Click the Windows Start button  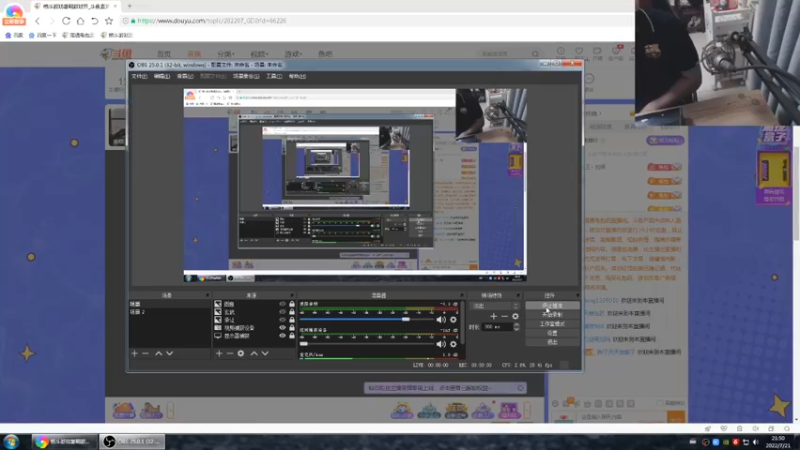coord(11,441)
